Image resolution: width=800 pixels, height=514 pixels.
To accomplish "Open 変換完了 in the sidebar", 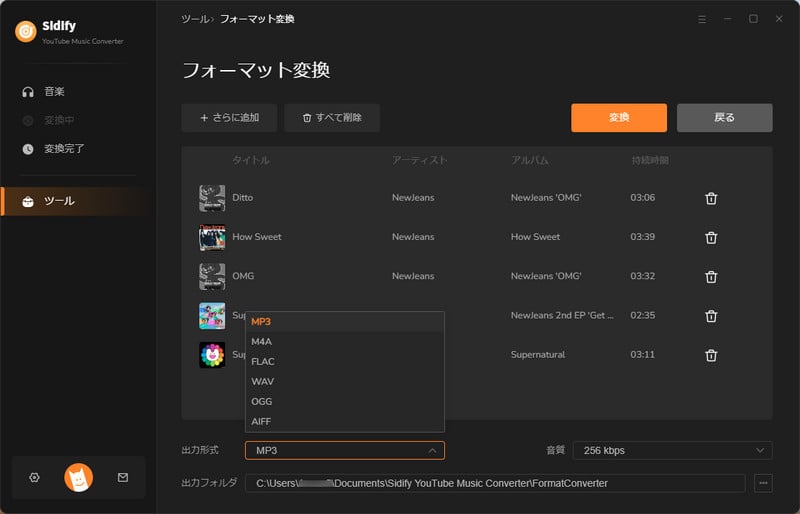I will click(x=64, y=149).
